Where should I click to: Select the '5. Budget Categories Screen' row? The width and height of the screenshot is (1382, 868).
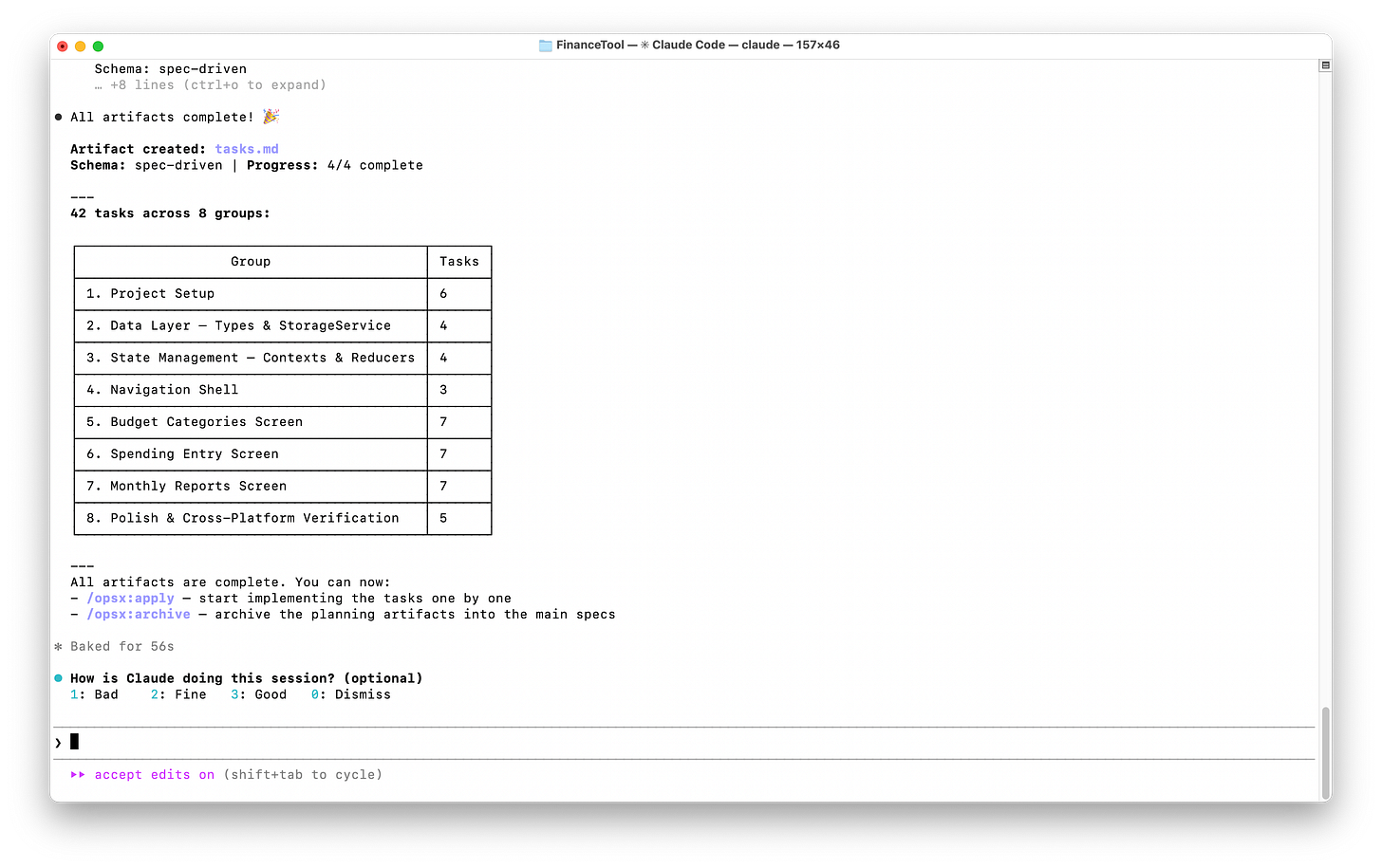[283, 422]
